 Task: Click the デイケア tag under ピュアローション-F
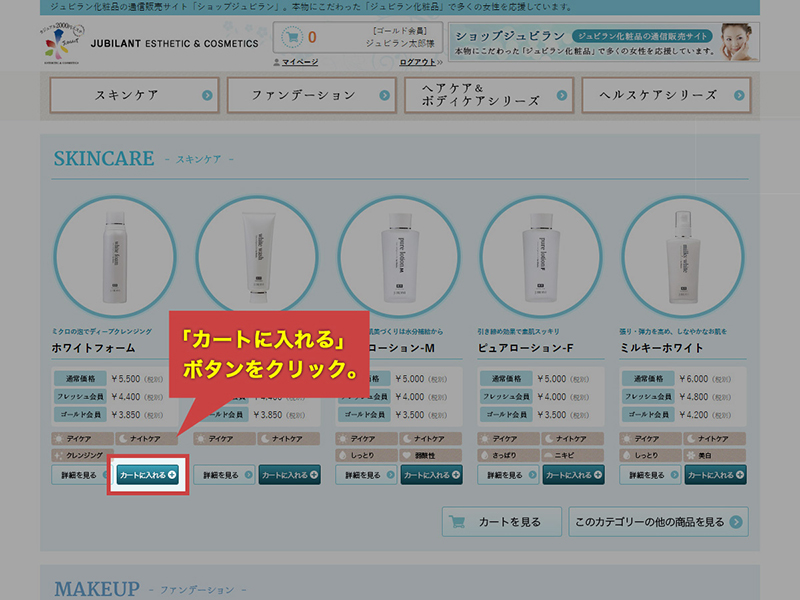[508, 439]
